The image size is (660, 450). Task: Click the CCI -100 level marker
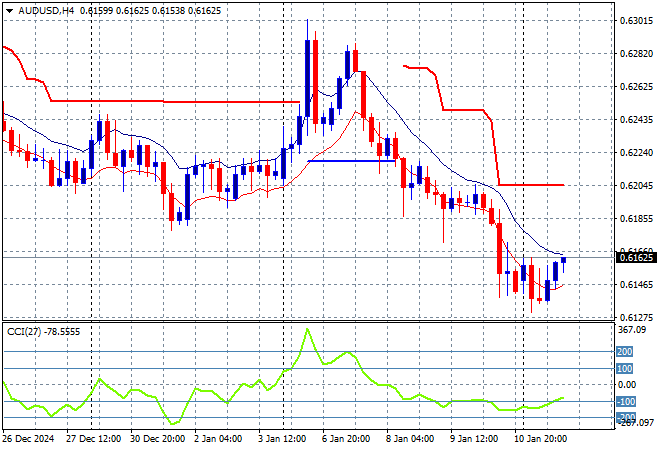click(x=626, y=402)
